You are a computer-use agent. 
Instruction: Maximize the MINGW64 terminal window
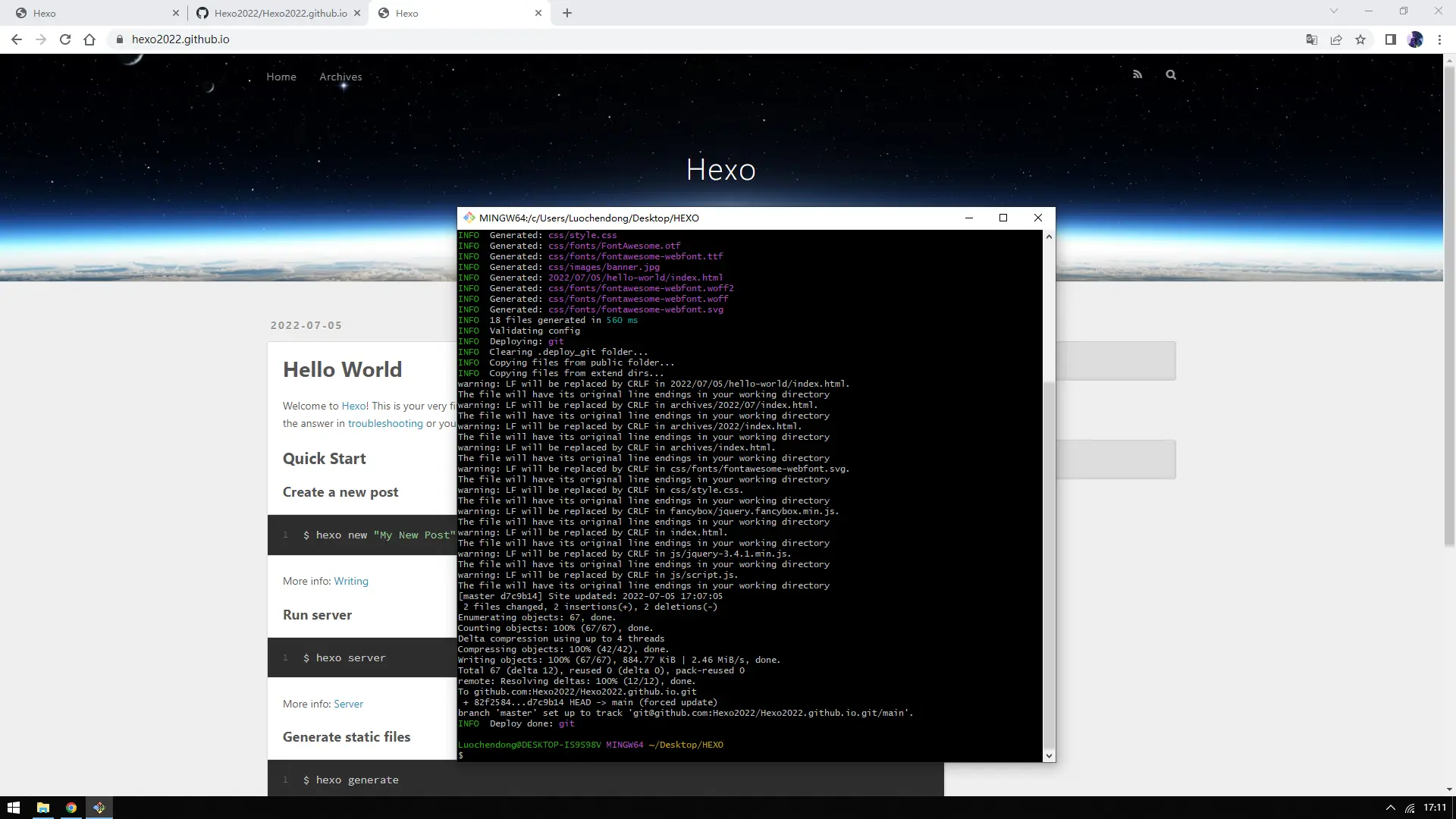[x=1003, y=218]
